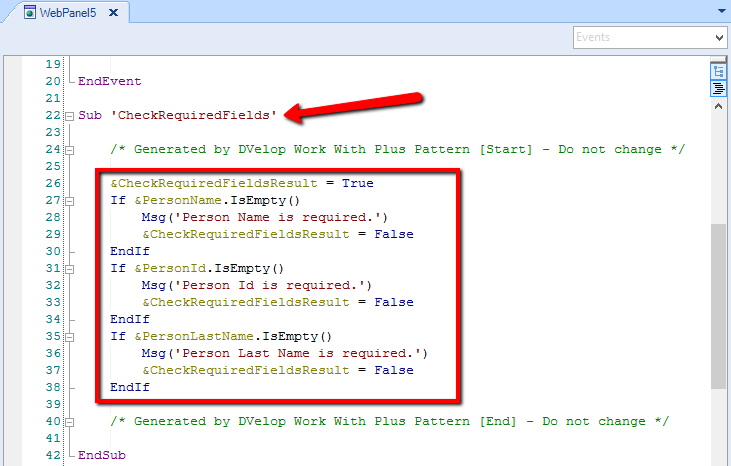Toggle outlining icon above the scrollbar
The image size is (731, 466).
pos(718,72)
